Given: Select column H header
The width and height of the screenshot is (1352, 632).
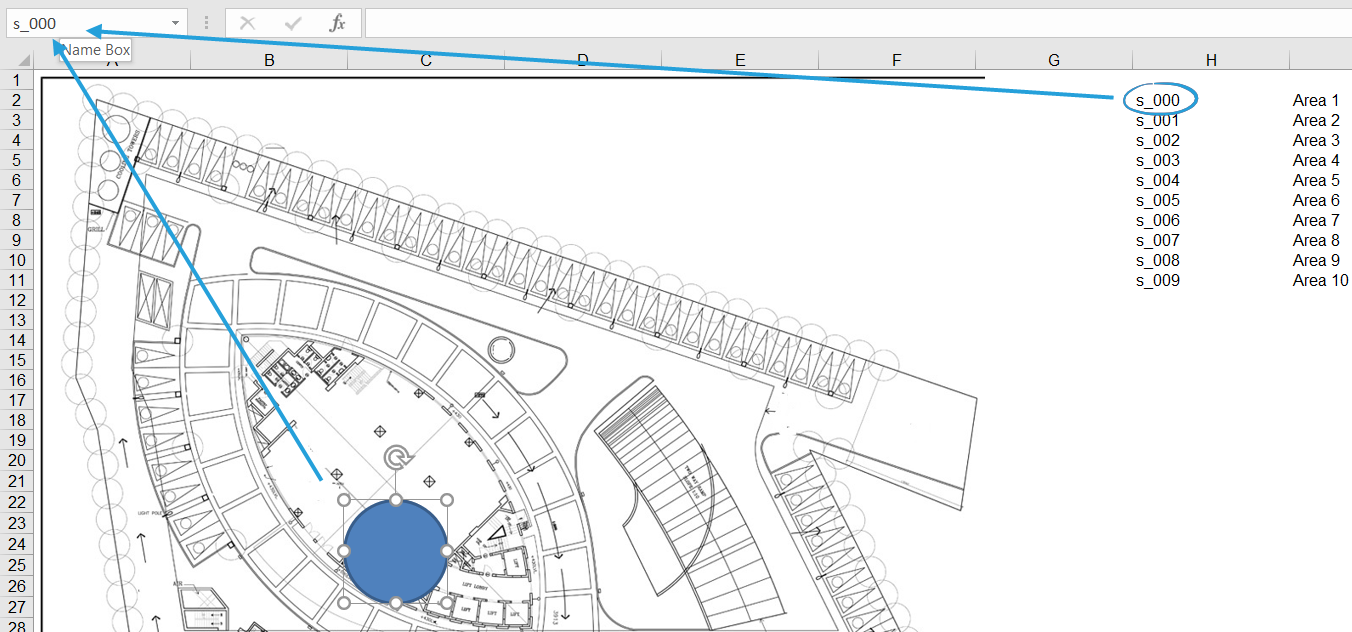Looking at the screenshot, I should pyautogui.click(x=1211, y=60).
